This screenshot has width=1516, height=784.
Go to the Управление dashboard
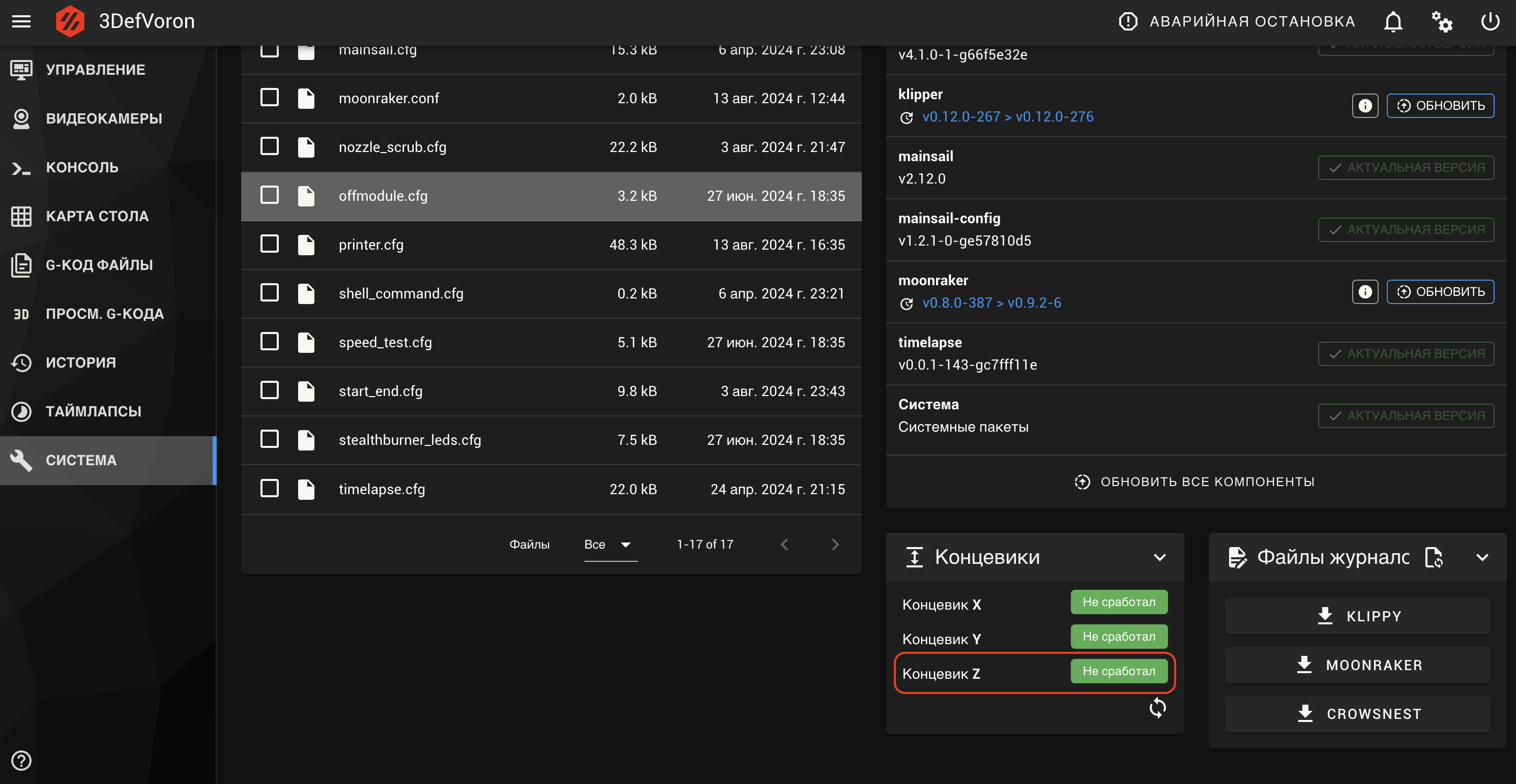[108, 70]
